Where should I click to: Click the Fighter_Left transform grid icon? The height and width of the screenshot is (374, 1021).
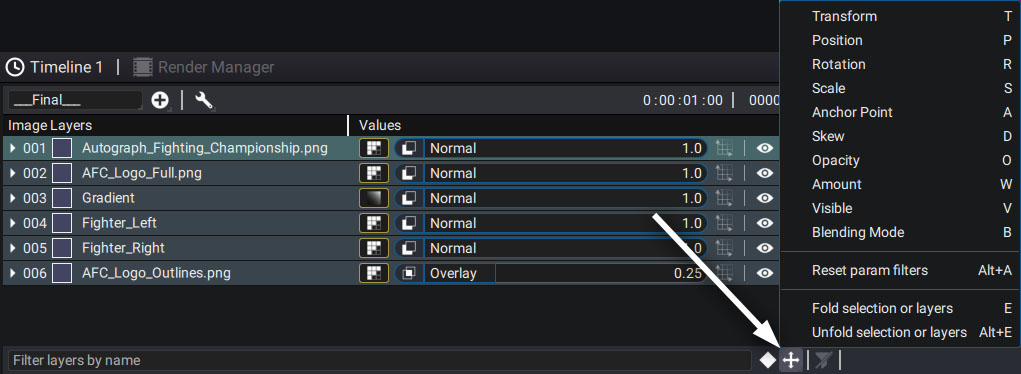click(x=724, y=223)
